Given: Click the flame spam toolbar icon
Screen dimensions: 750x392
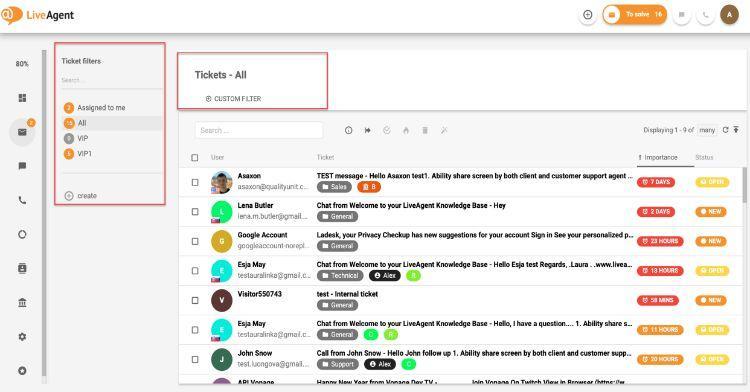Looking at the screenshot, I should pyautogui.click(x=406, y=130).
